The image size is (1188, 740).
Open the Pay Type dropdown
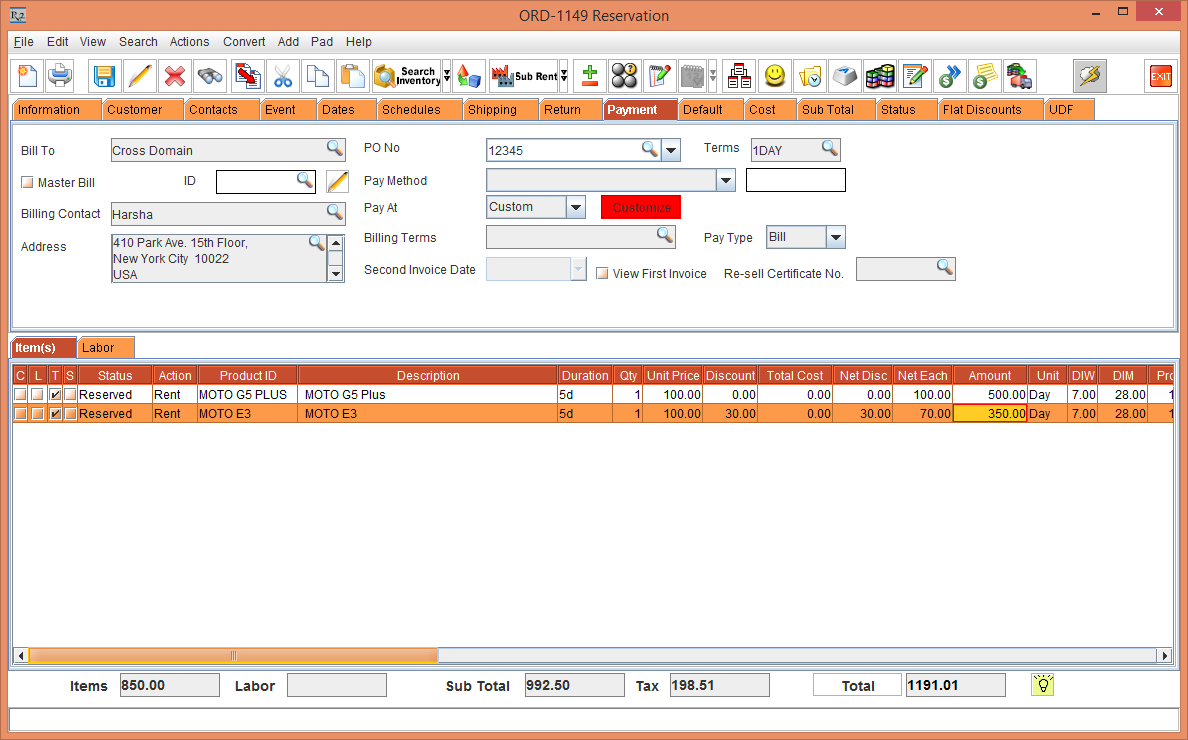[836, 238]
